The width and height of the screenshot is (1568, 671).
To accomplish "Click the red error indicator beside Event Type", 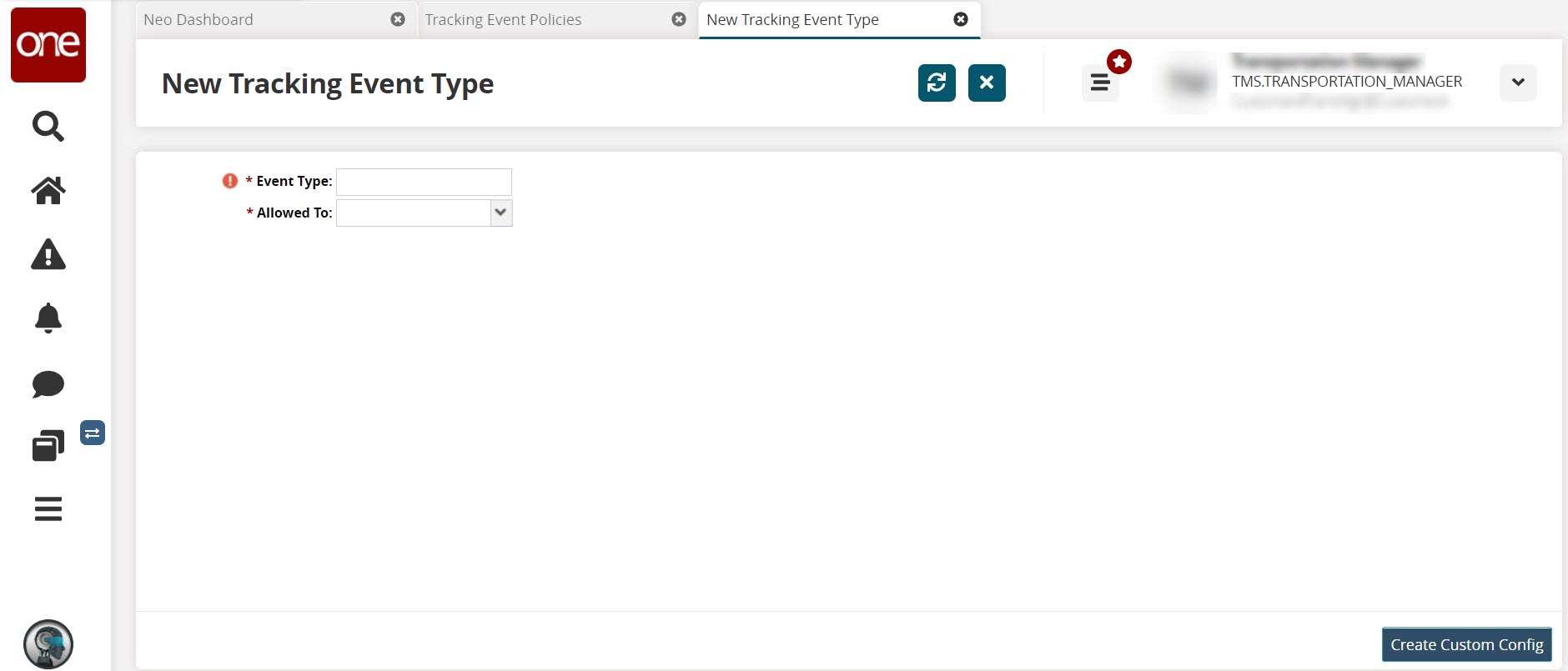I will (x=230, y=181).
